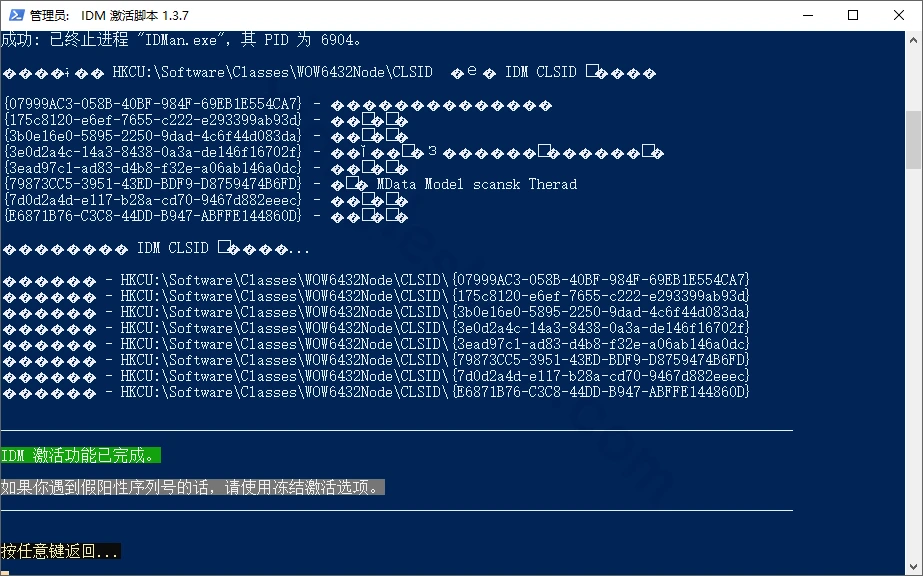This screenshot has width=923, height=576.
Task: Click the GUID {3e0d2a4c-14a3-8438-0a3a-de146f16702f} in the first list
Action: 153,152
